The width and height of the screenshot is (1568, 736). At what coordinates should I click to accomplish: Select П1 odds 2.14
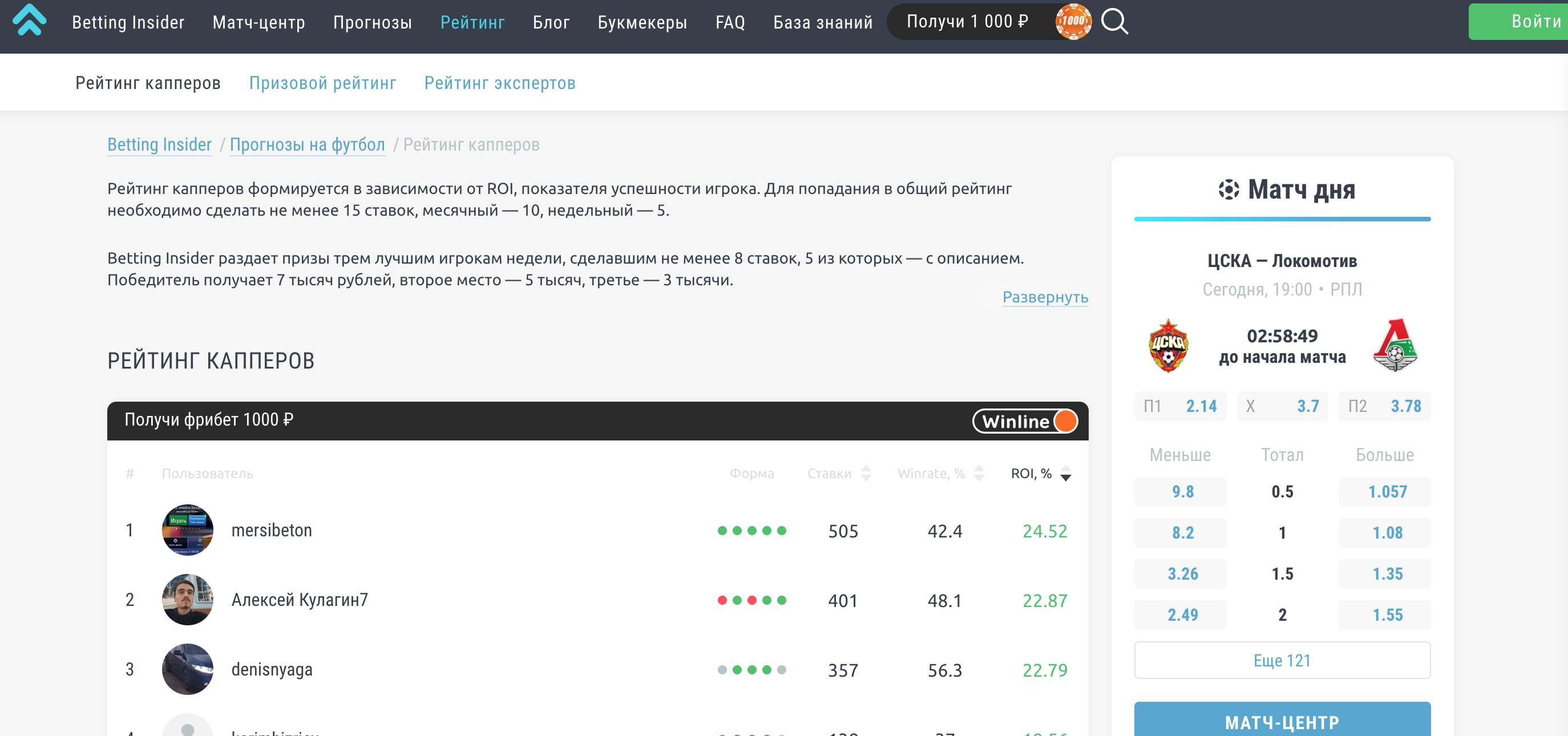1179,406
